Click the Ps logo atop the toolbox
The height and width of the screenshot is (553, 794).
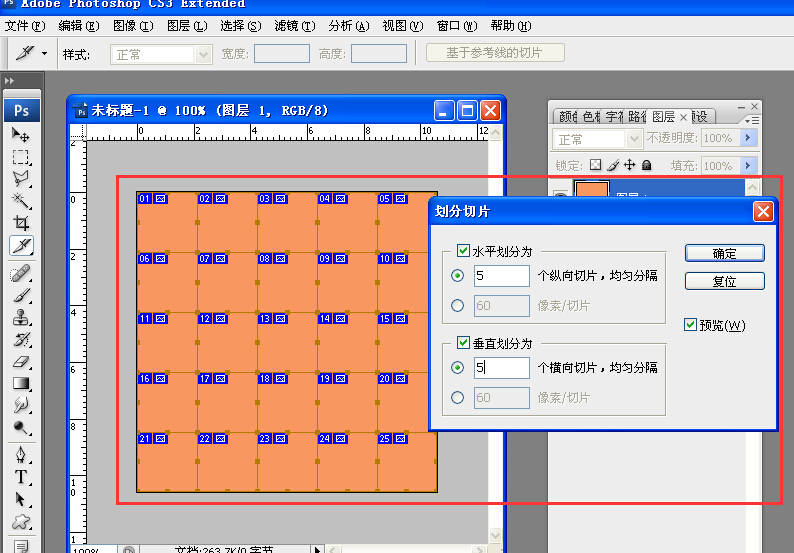(22, 110)
